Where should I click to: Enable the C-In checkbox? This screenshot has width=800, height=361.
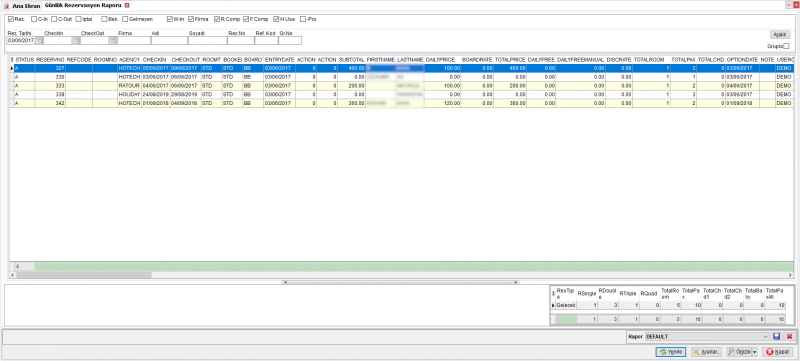(x=34, y=19)
